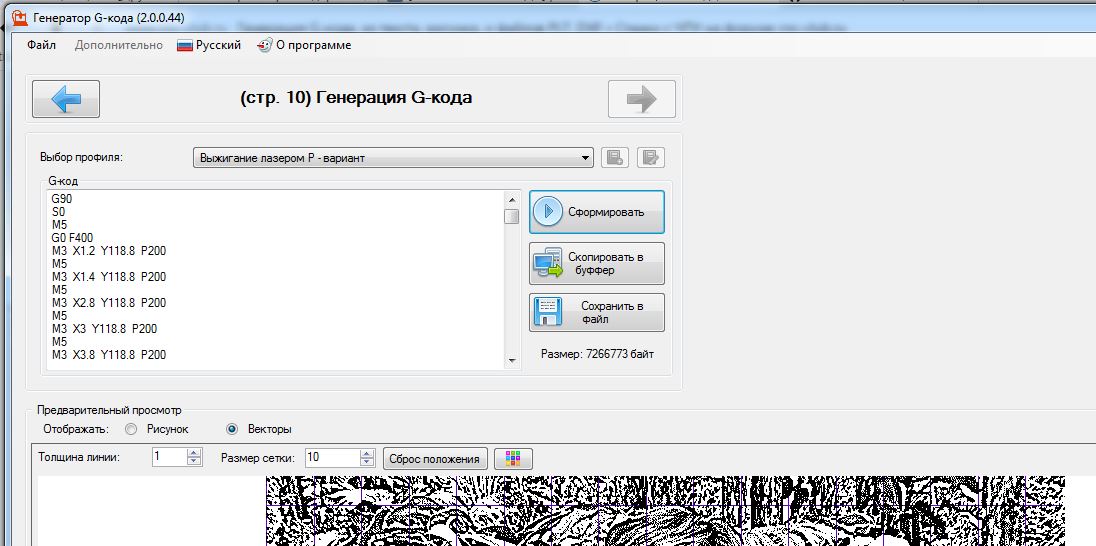Click the G-code generator app icon in title bar

(20, 17)
